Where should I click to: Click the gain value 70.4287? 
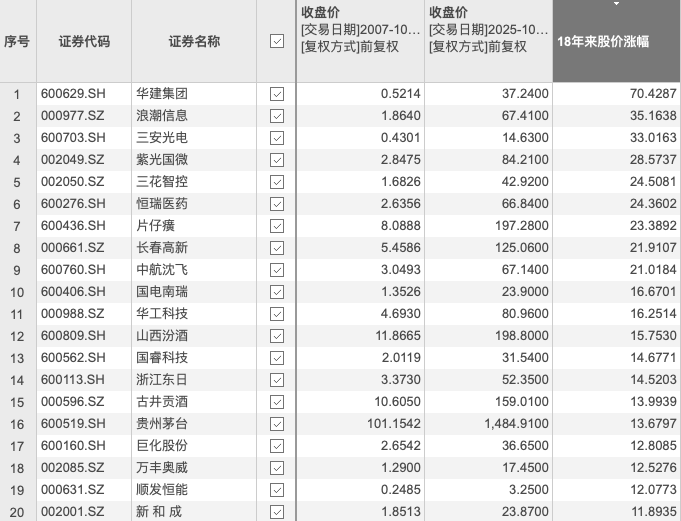(x=653, y=94)
